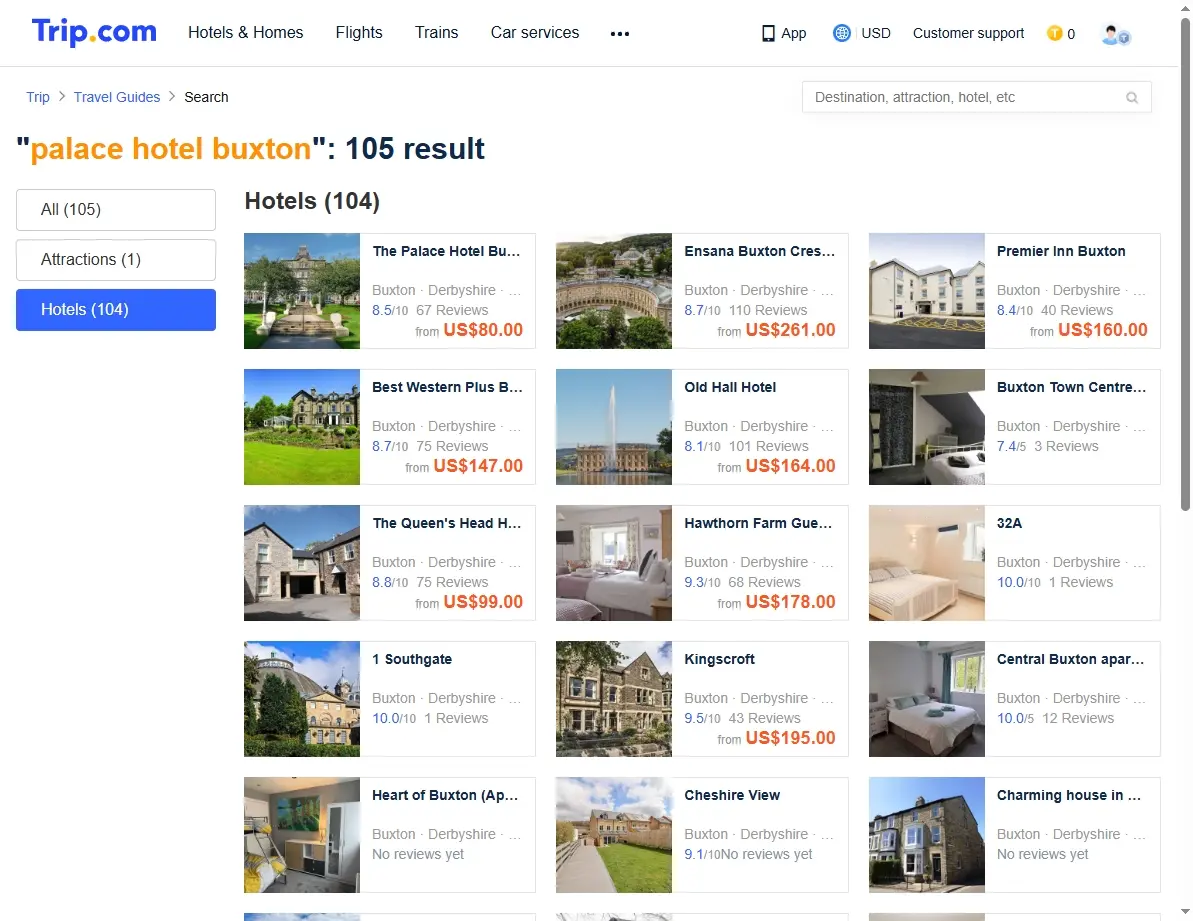Click US$80.00 Palace Hotel price
Viewport: 1193px width, 921px height.
[x=483, y=330]
